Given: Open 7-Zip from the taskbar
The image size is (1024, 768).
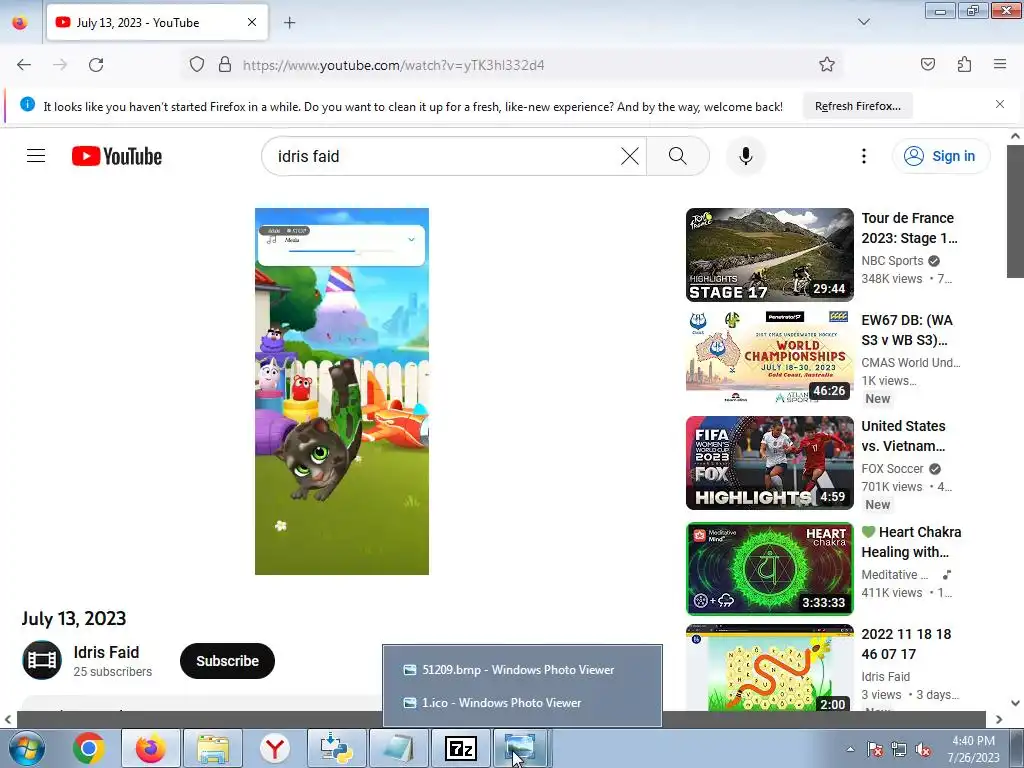Looking at the screenshot, I should coord(460,748).
